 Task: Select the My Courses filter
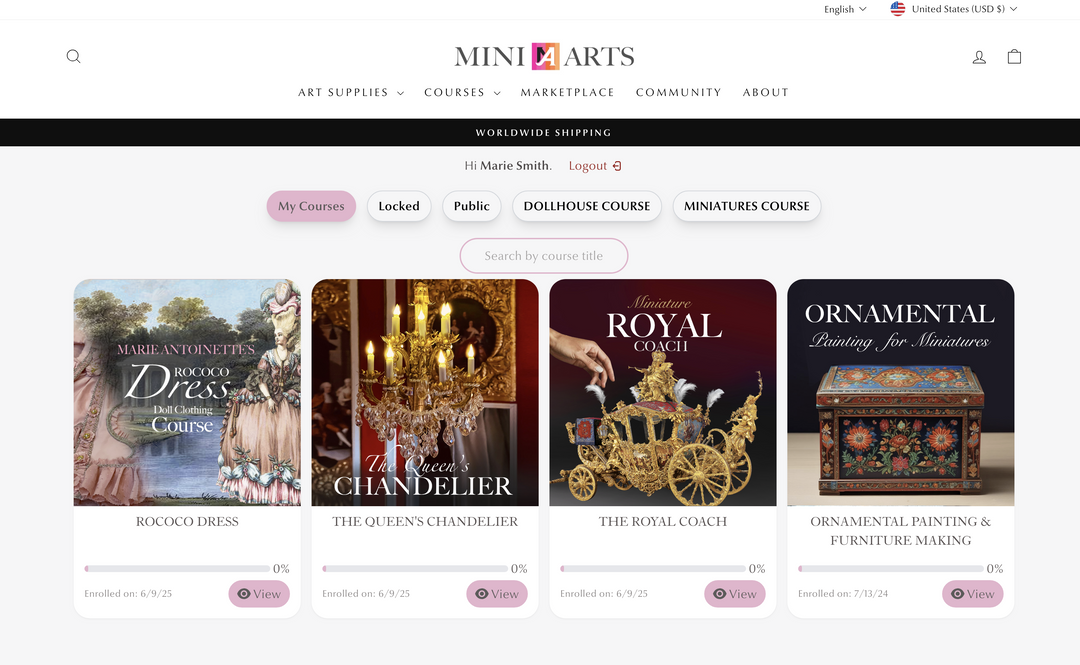pyautogui.click(x=311, y=206)
